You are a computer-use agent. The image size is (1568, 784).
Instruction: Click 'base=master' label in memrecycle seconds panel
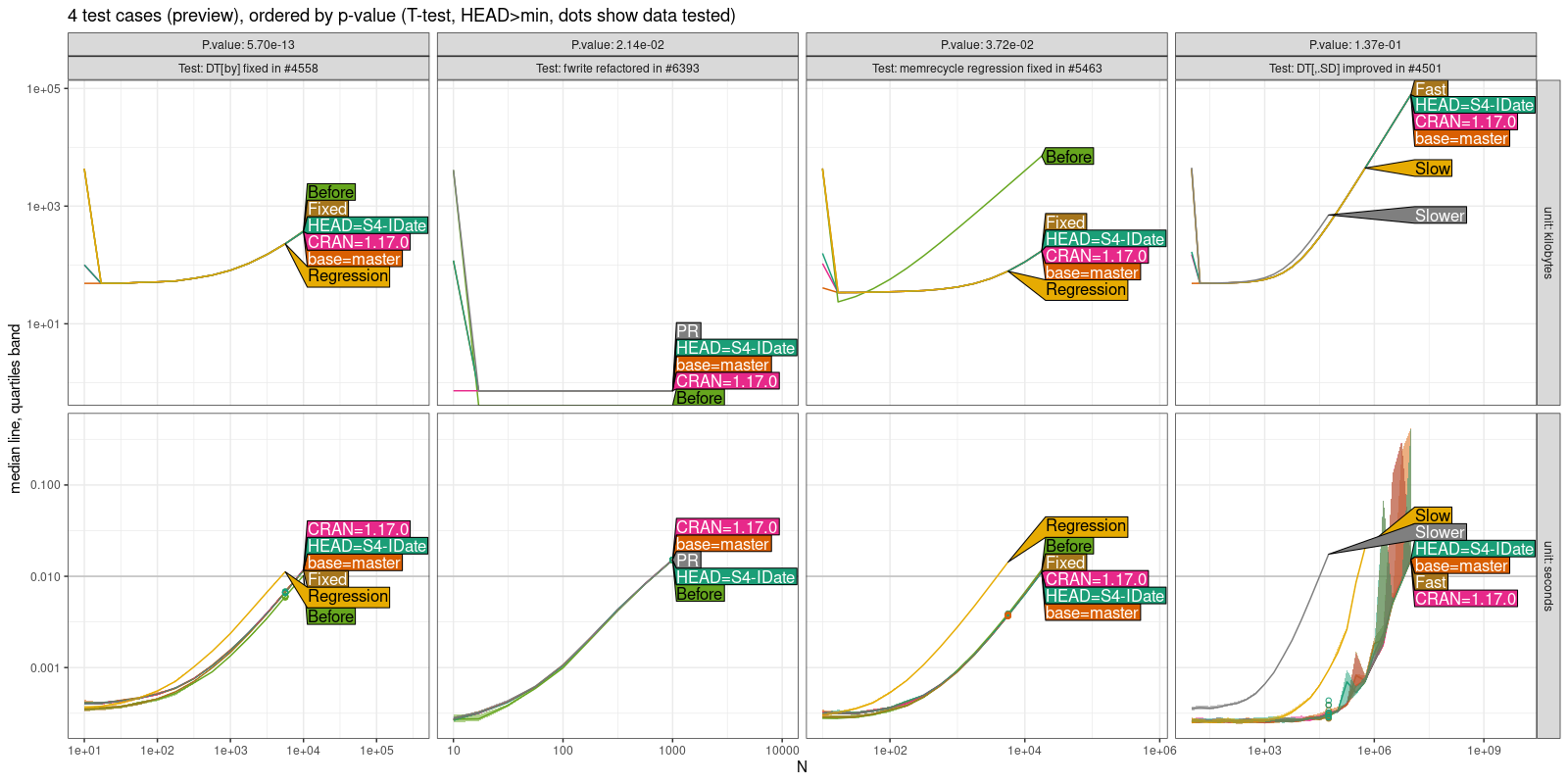1092,612
